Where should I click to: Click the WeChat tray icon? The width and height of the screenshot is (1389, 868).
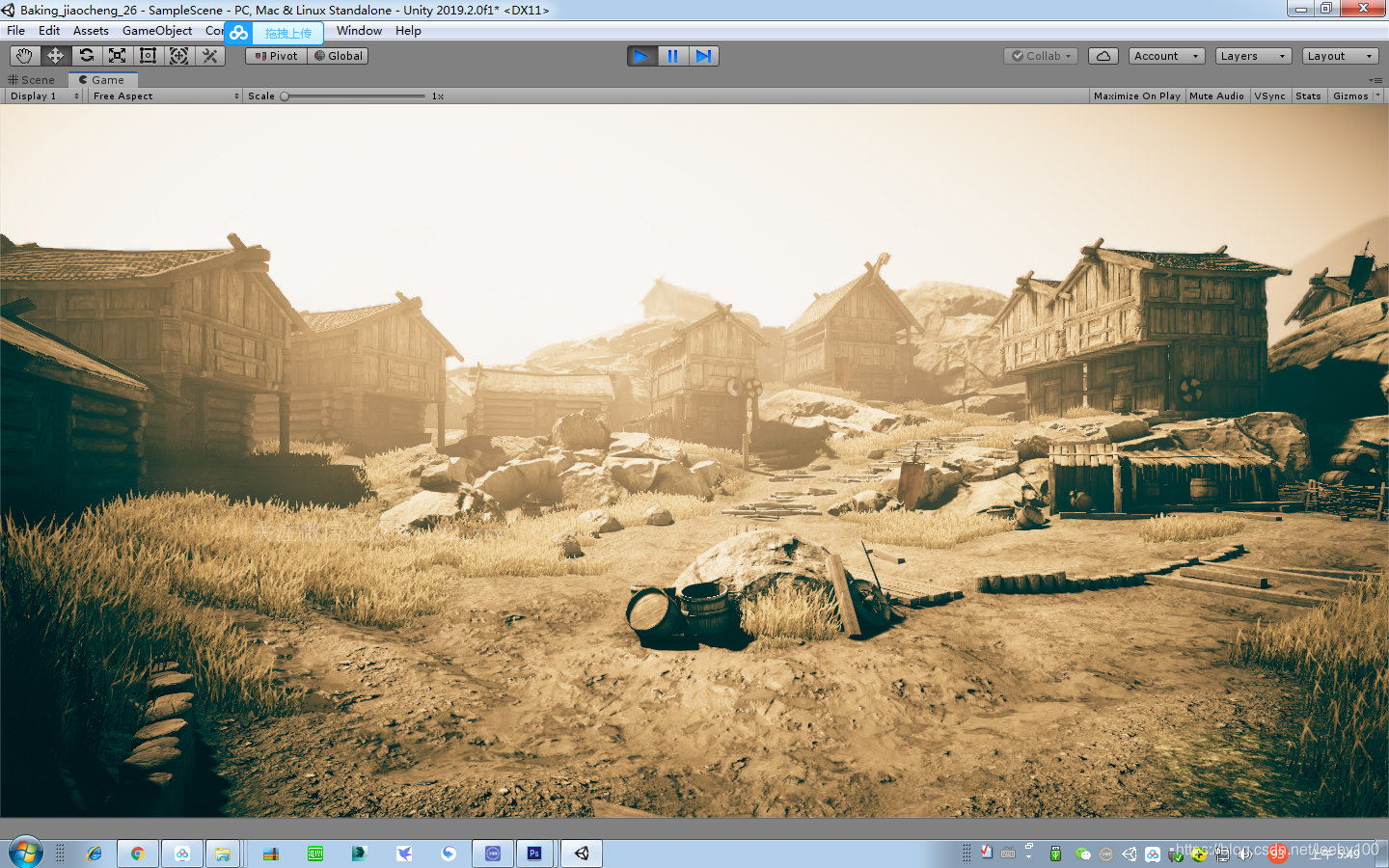tap(1082, 854)
